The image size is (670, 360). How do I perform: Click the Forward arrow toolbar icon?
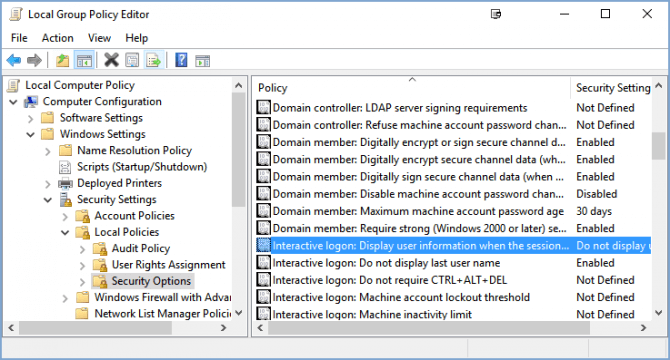click(34, 60)
